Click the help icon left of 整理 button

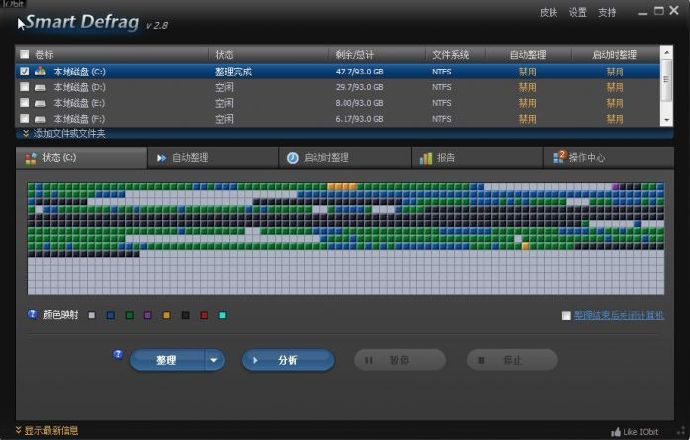pyautogui.click(x=118, y=354)
